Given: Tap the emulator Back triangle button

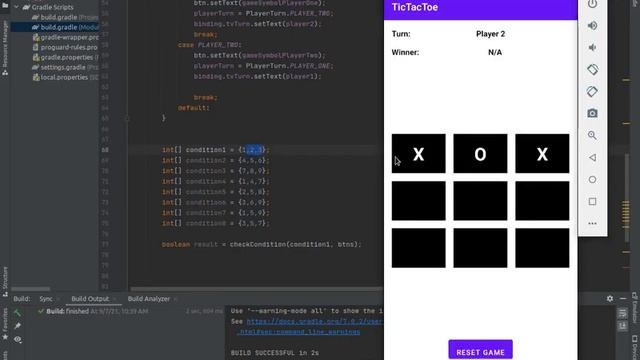Looking at the screenshot, I should point(592,158).
